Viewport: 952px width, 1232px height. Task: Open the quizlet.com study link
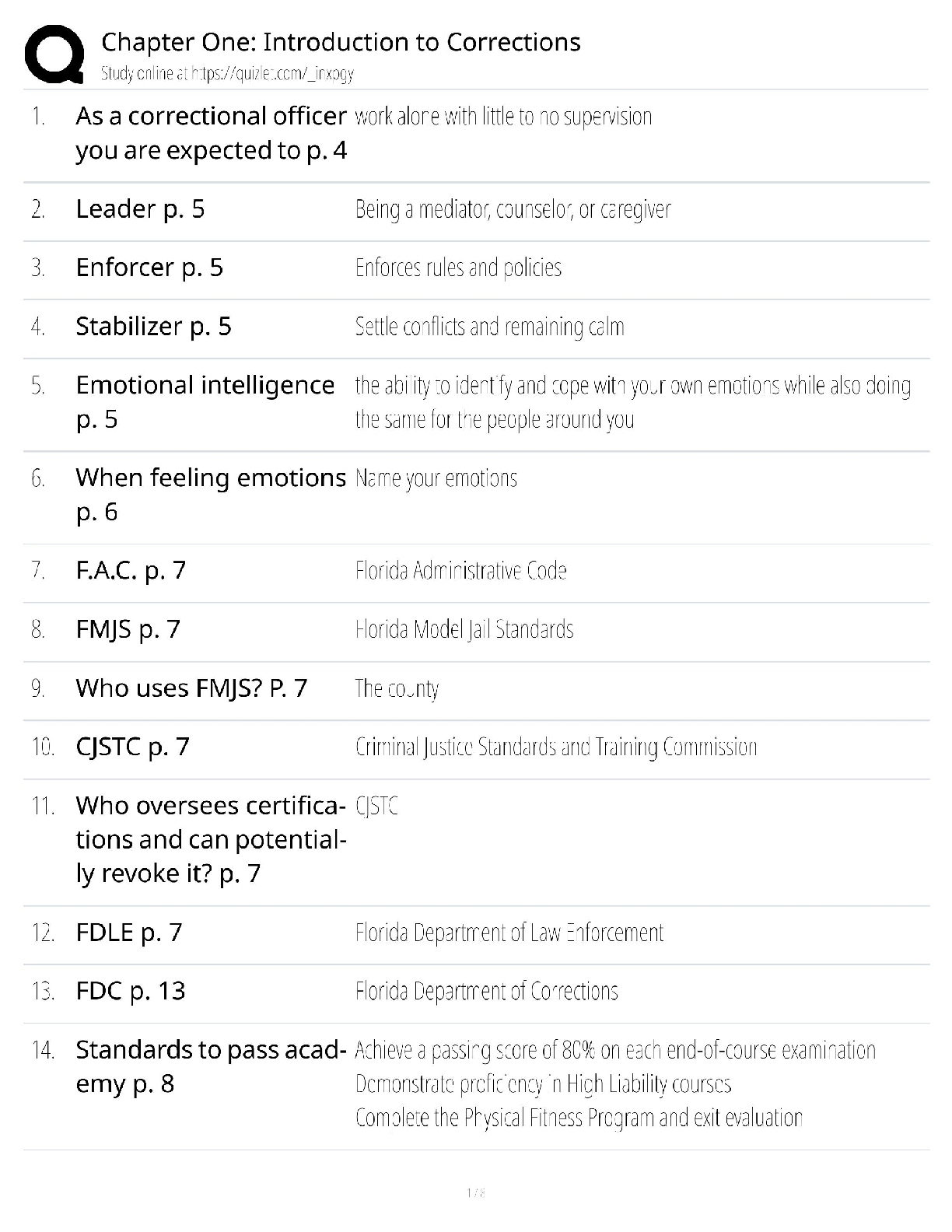pyautogui.click(x=227, y=74)
